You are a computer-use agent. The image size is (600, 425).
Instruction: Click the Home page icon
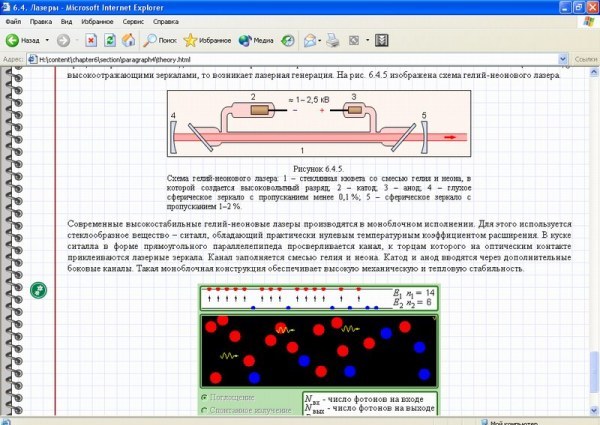coord(129,40)
